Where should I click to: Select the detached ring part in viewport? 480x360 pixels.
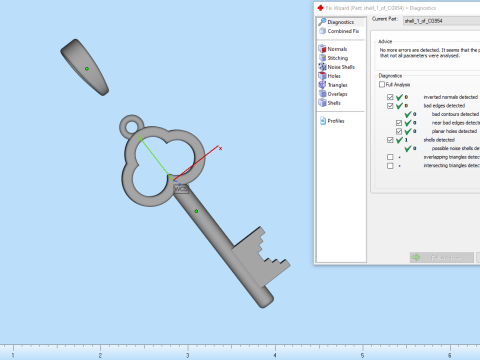(84, 67)
